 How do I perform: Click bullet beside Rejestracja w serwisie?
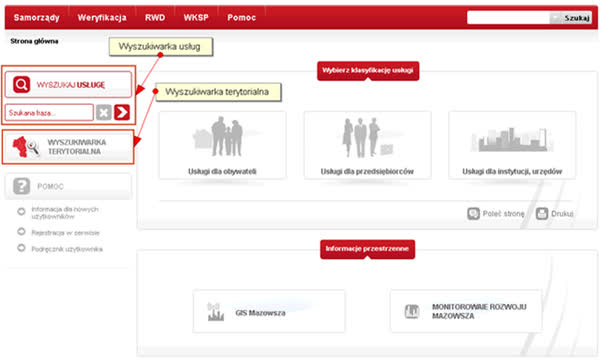point(21,232)
